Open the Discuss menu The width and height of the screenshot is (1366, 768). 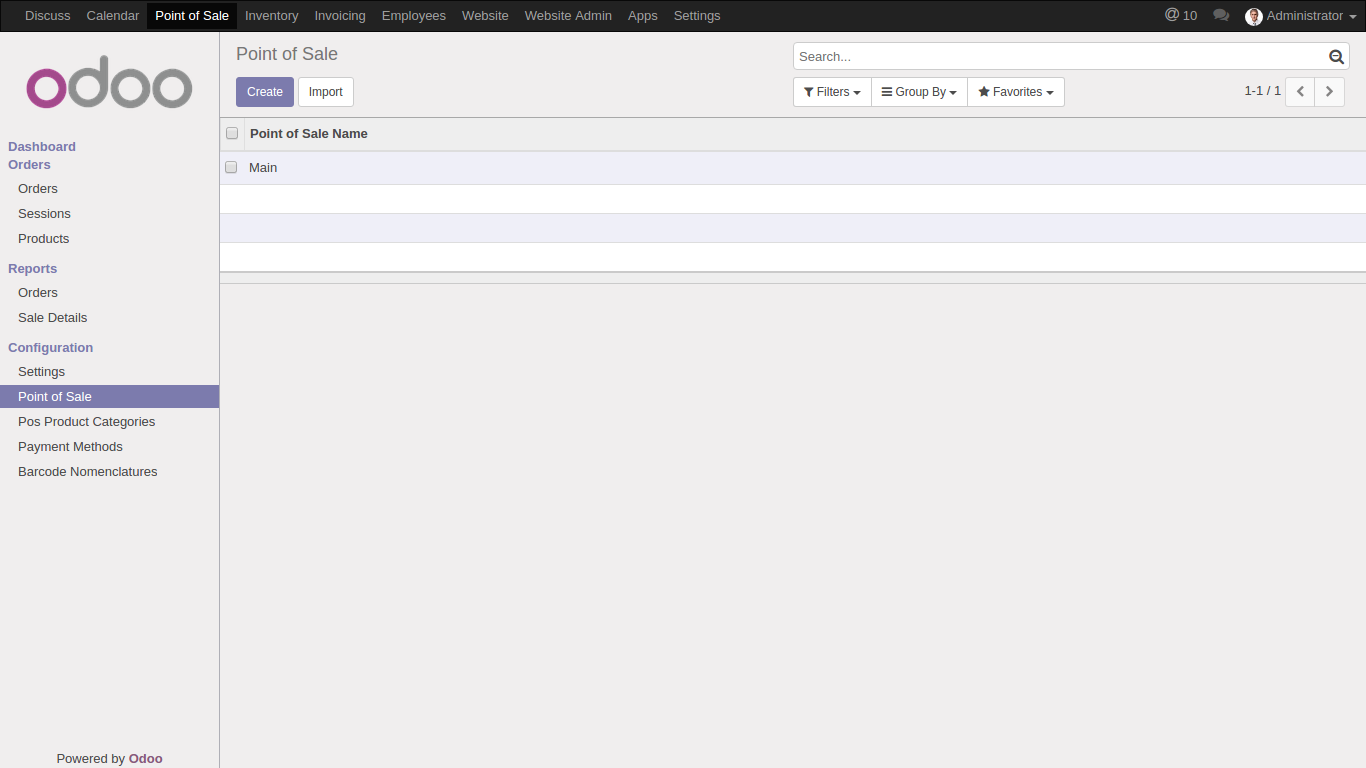(48, 16)
